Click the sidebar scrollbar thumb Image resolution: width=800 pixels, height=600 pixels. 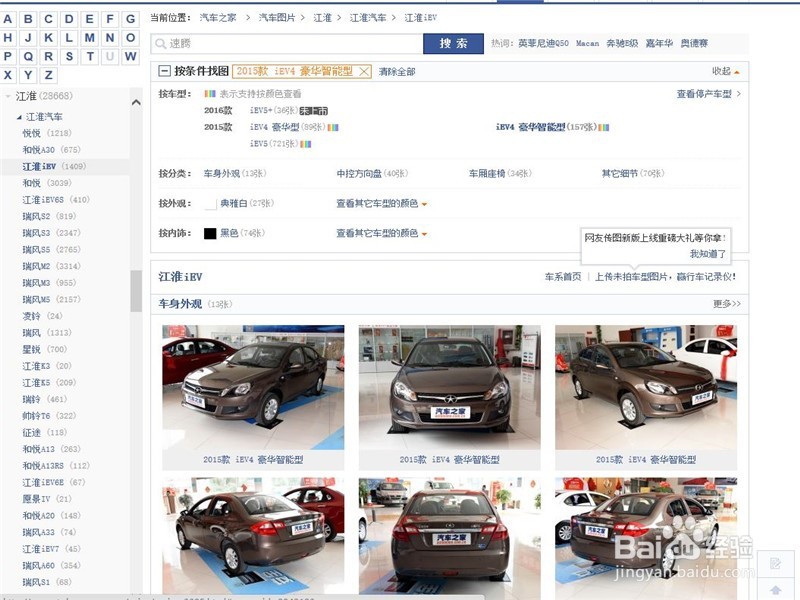136,290
